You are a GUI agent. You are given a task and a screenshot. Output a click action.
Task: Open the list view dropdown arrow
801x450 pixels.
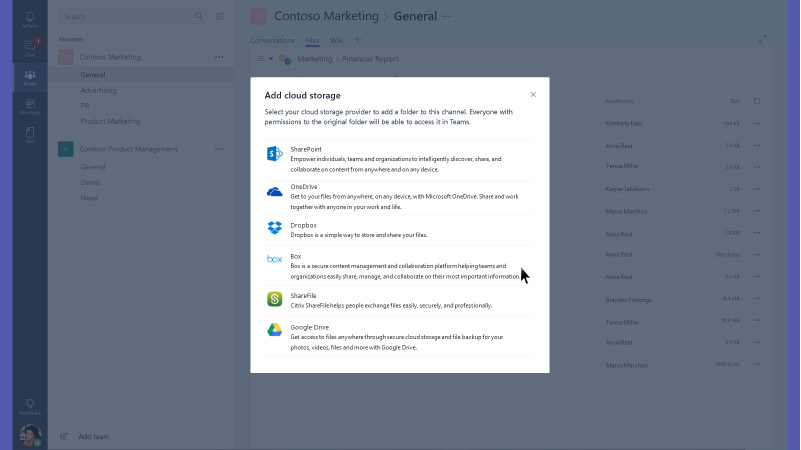click(x=271, y=59)
